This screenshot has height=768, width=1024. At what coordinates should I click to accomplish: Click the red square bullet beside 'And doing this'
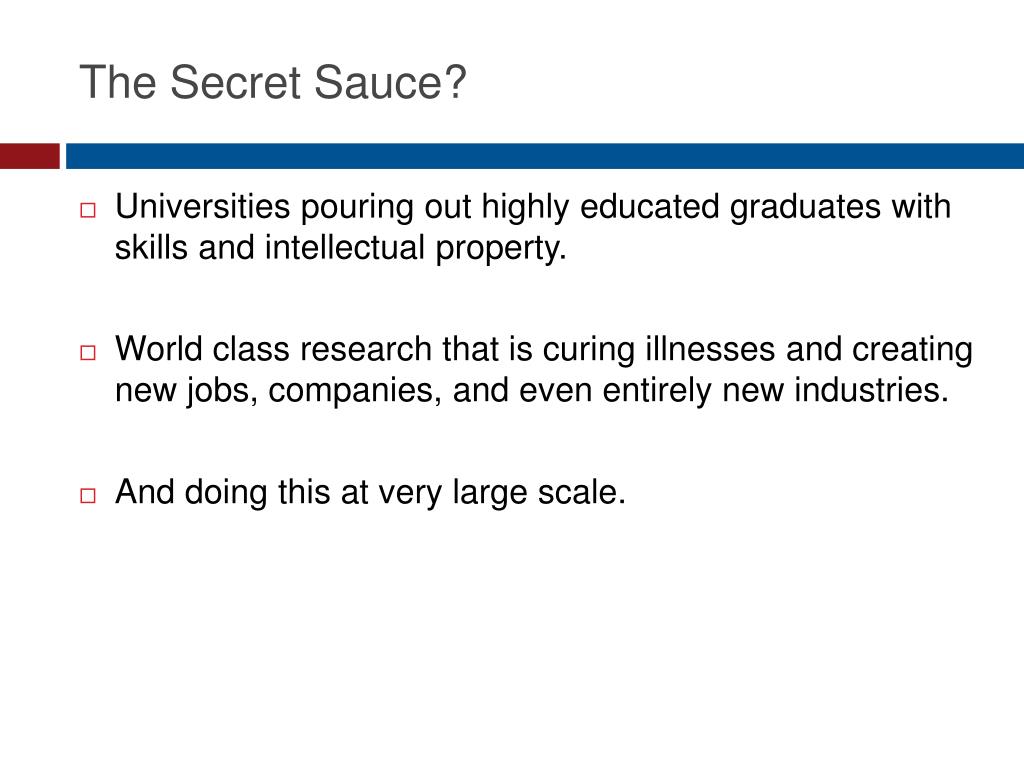[88, 496]
